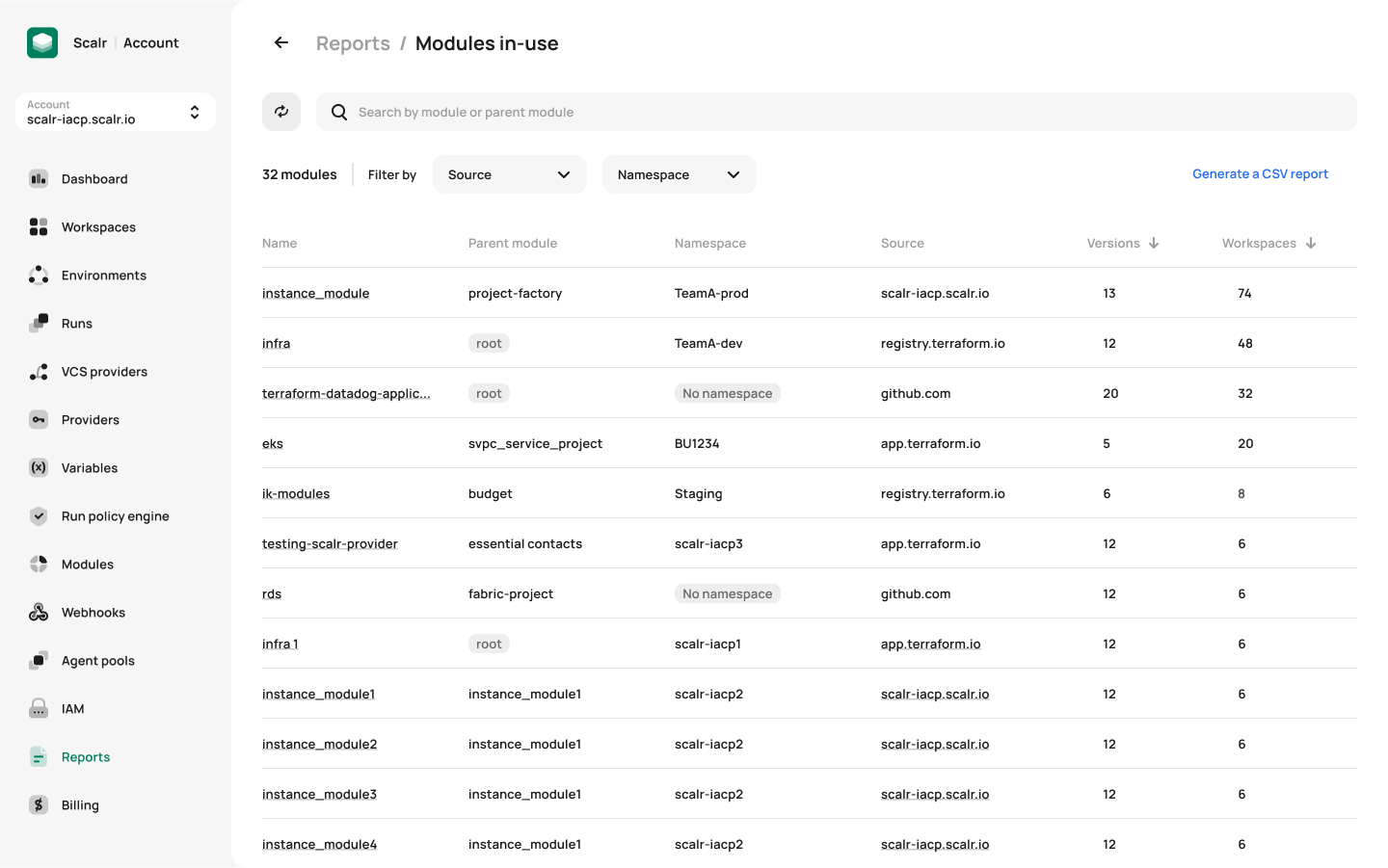1388x868 pixels.
Task: Open the instance_module module link
Action: (316, 293)
